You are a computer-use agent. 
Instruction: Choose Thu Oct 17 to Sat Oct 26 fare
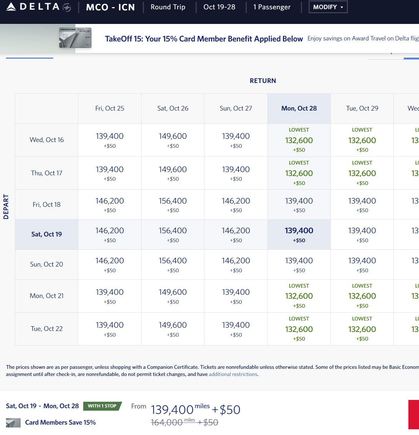(x=173, y=173)
